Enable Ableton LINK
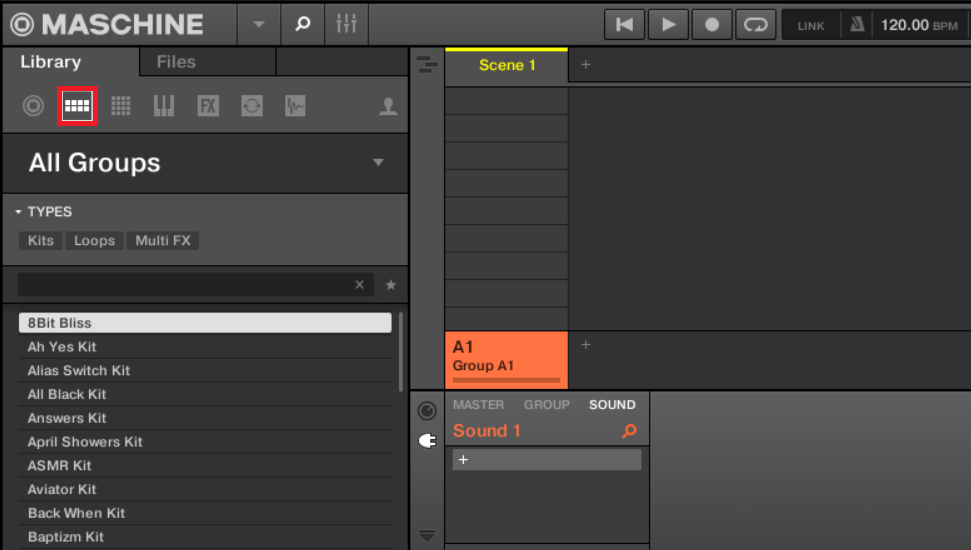 811,25
